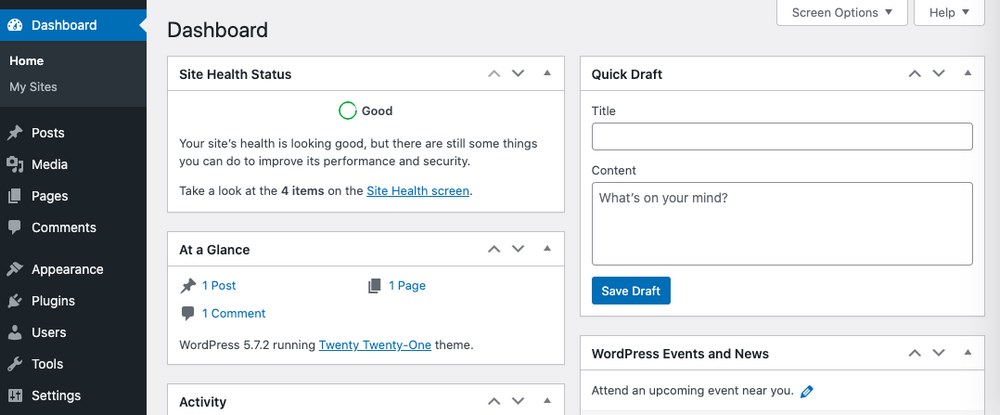Image resolution: width=1000 pixels, height=415 pixels.
Task: Open the Twenty Twenty-One theme link
Action: (375, 346)
